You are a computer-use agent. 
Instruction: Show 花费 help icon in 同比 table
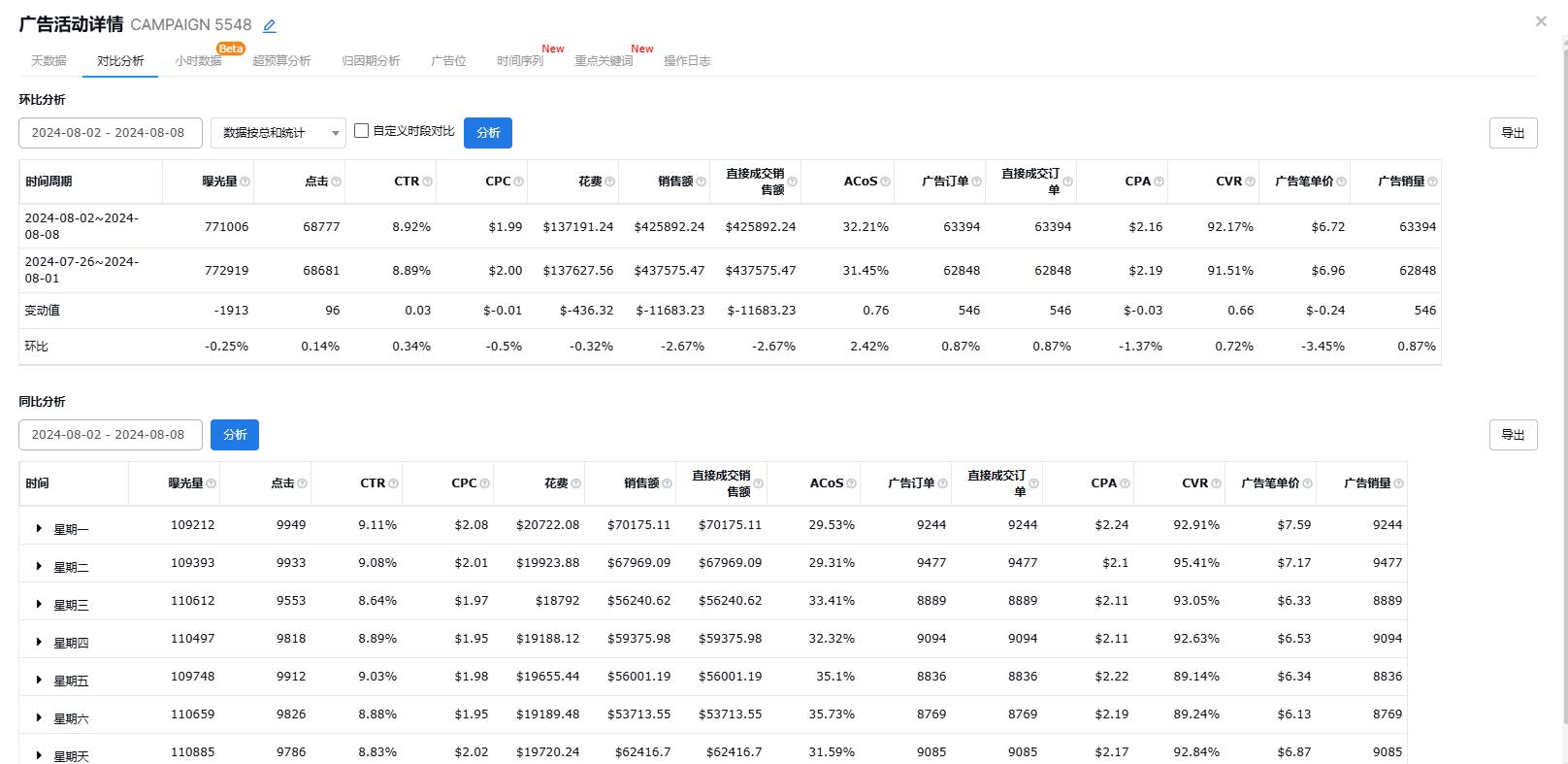tap(575, 483)
